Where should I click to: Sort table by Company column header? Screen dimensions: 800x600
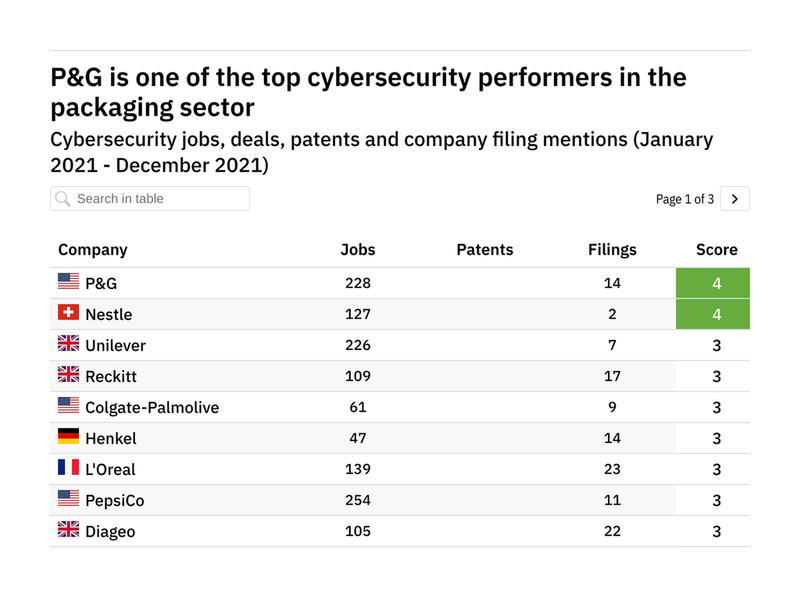pyautogui.click(x=93, y=250)
